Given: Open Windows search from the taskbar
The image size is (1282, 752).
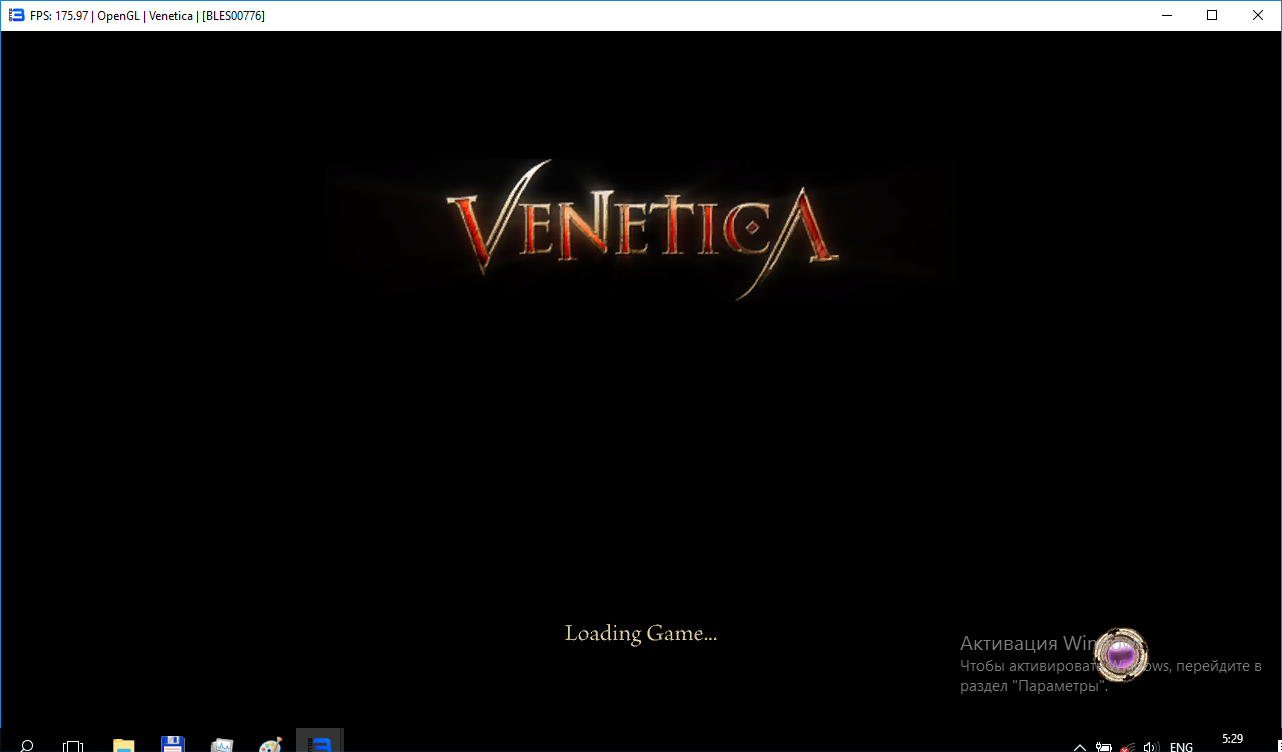Looking at the screenshot, I should coord(27,745).
